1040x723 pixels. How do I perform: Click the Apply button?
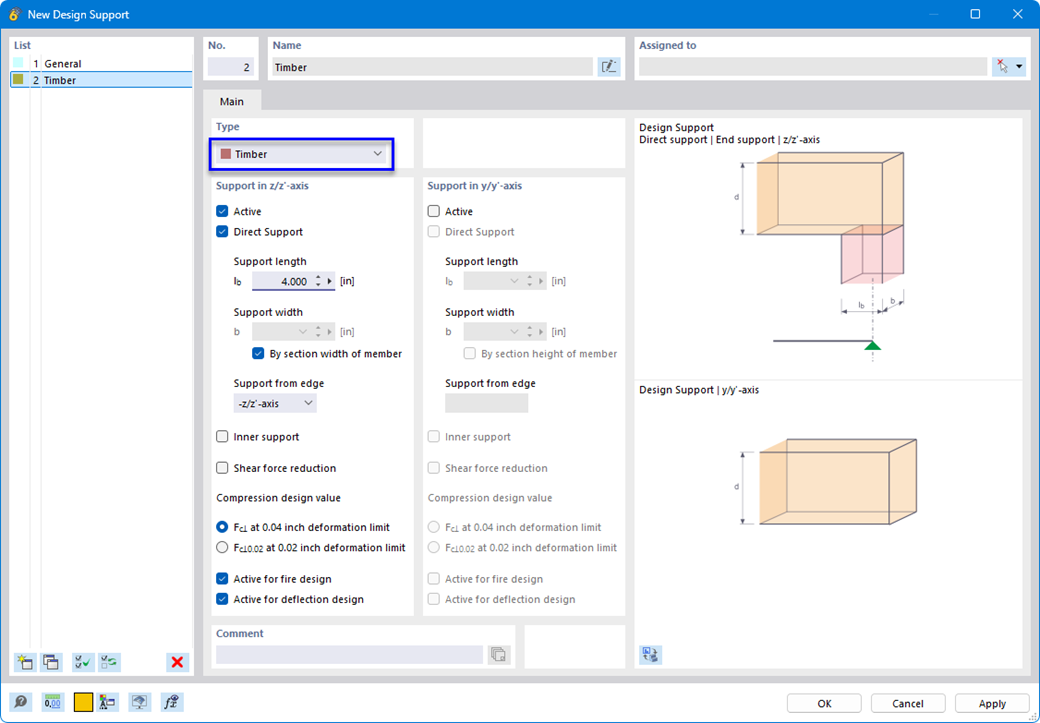[992, 703]
